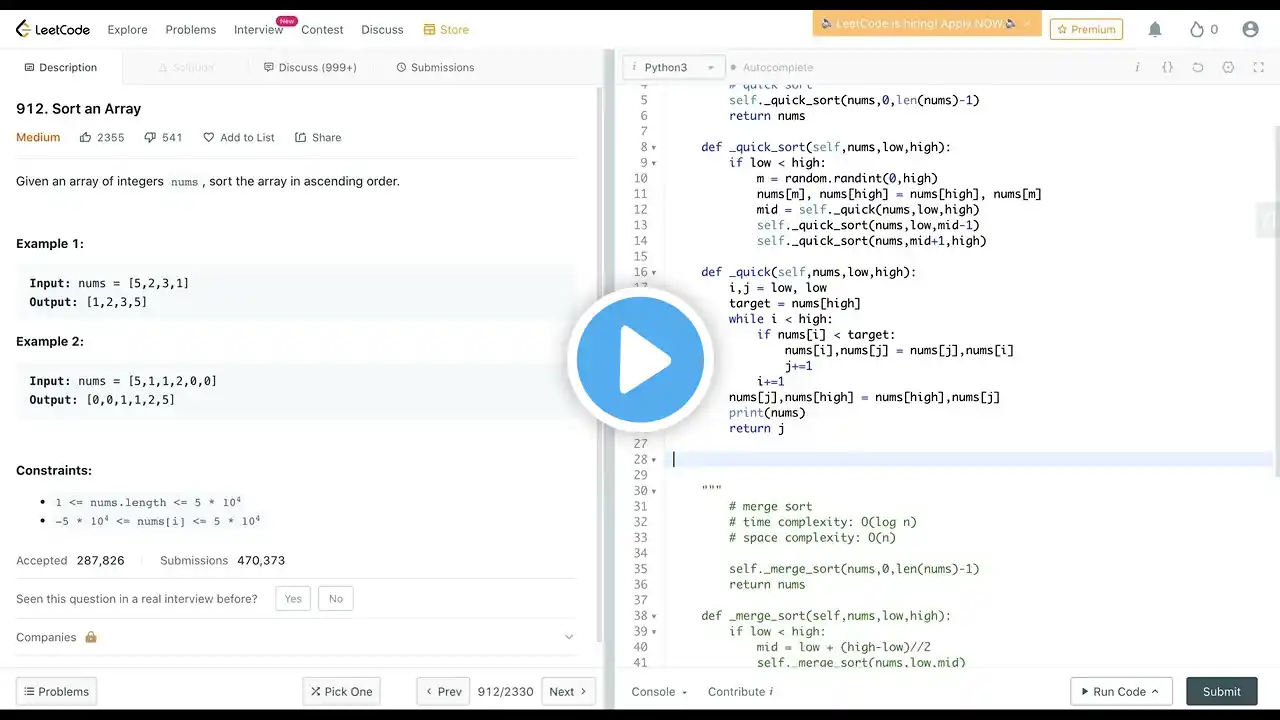The height and width of the screenshot is (720, 1280).
Task: Click the Premium button
Action: click(1086, 29)
